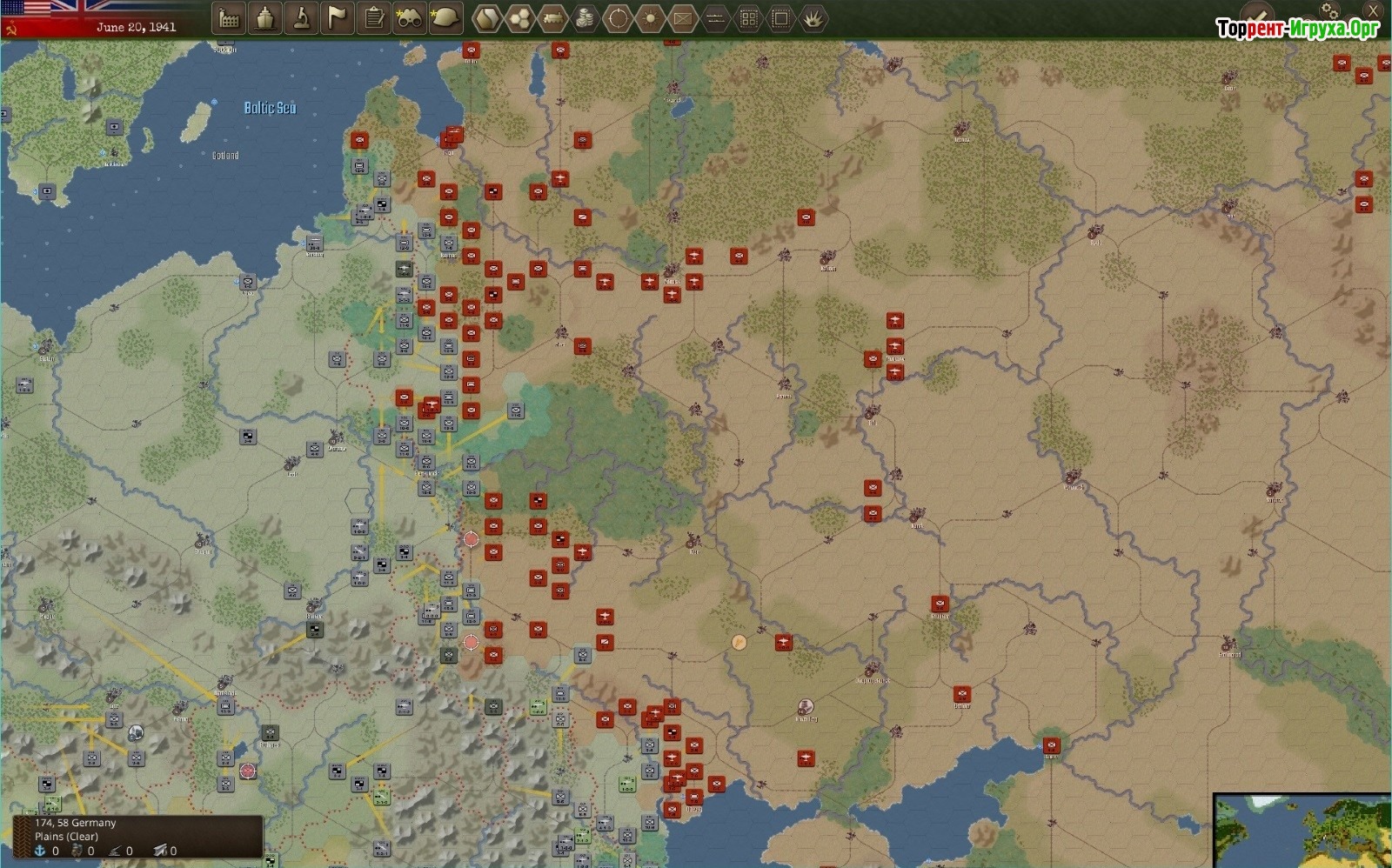Click the train rail icon

click(552, 18)
